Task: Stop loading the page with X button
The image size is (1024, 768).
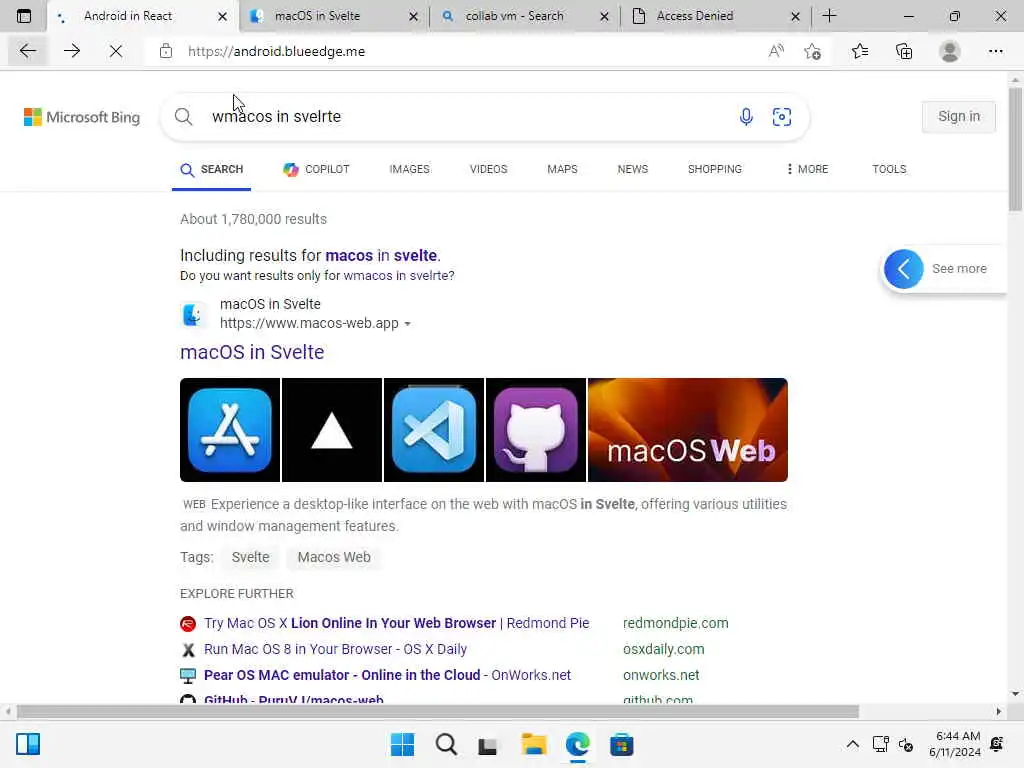Action: tap(116, 51)
